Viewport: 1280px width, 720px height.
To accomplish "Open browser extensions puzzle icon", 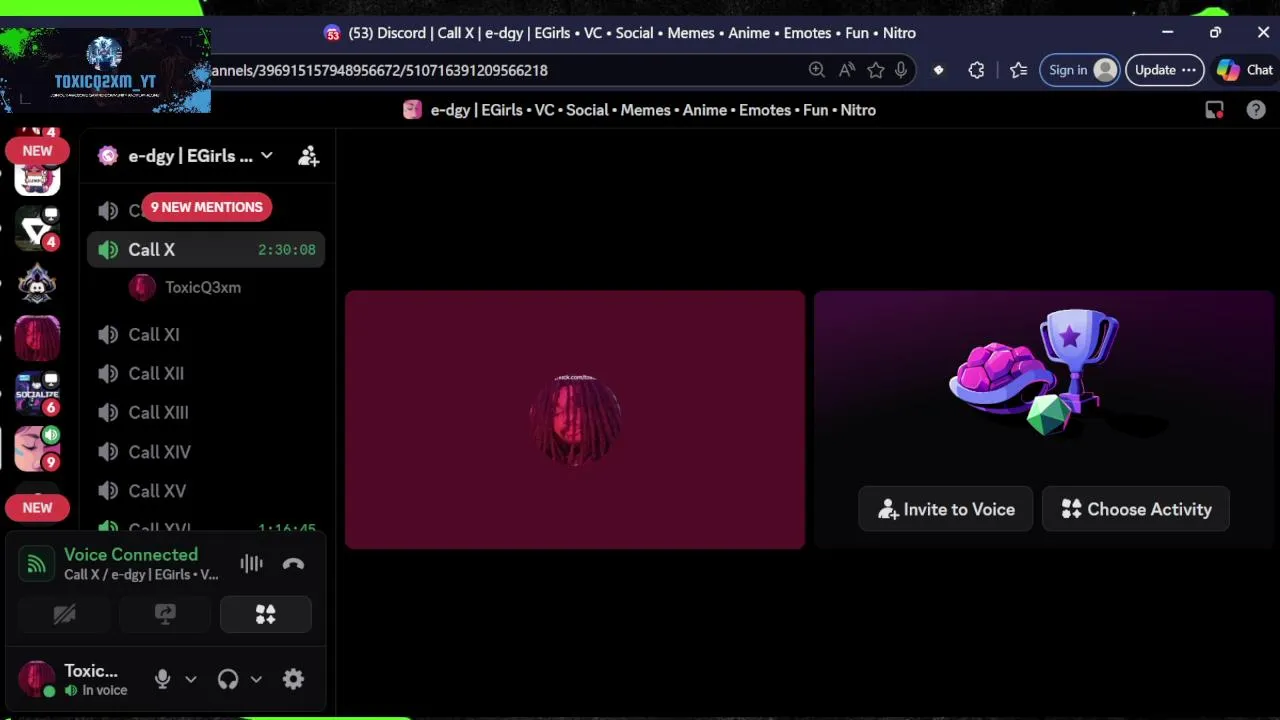I will [x=977, y=70].
